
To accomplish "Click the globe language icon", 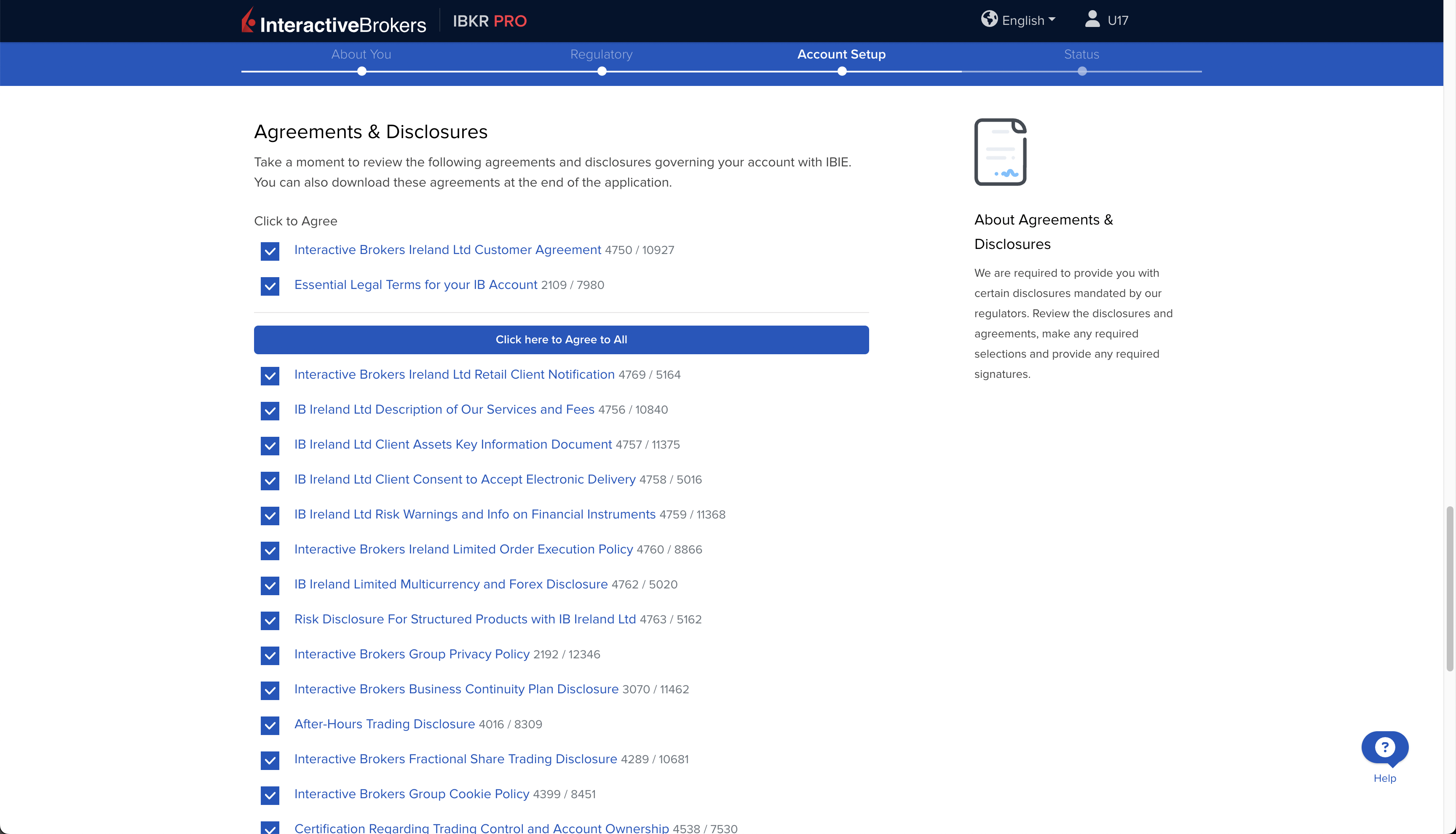I will 989,19.
